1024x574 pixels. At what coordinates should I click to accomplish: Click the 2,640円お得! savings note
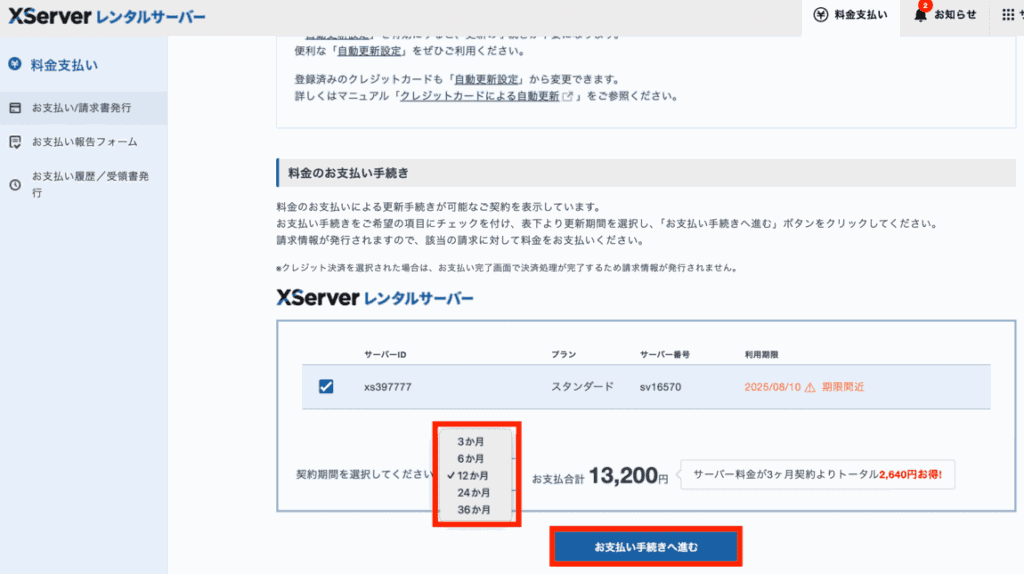[x=910, y=475]
